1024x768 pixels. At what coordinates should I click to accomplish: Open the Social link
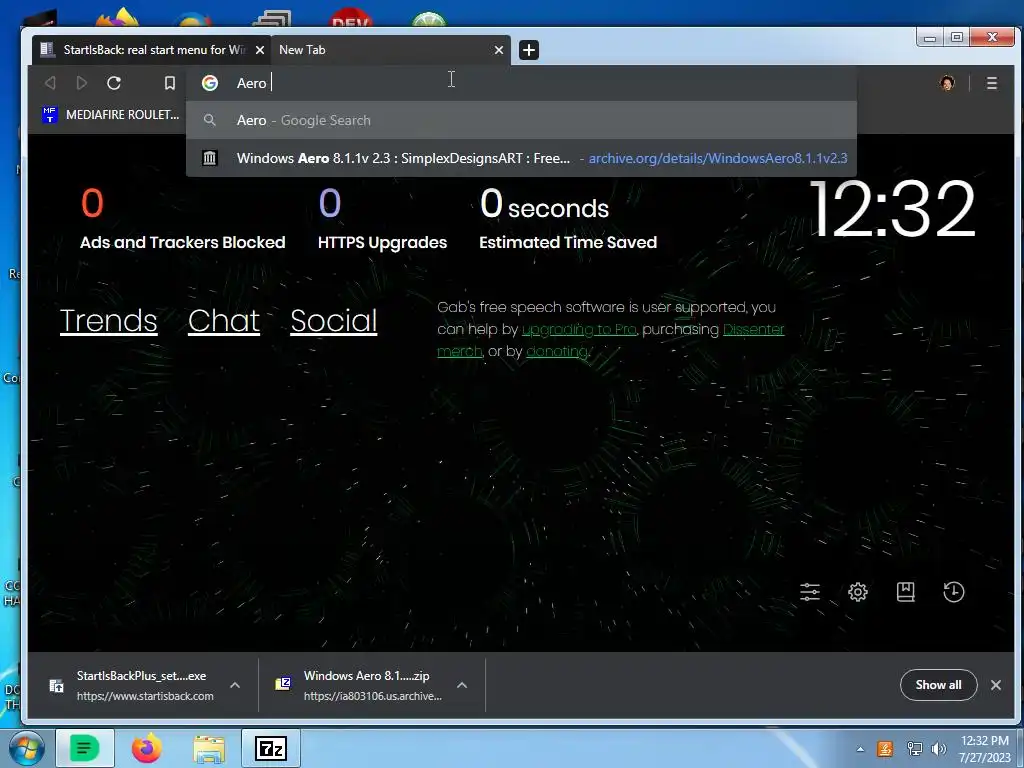coord(334,321)
